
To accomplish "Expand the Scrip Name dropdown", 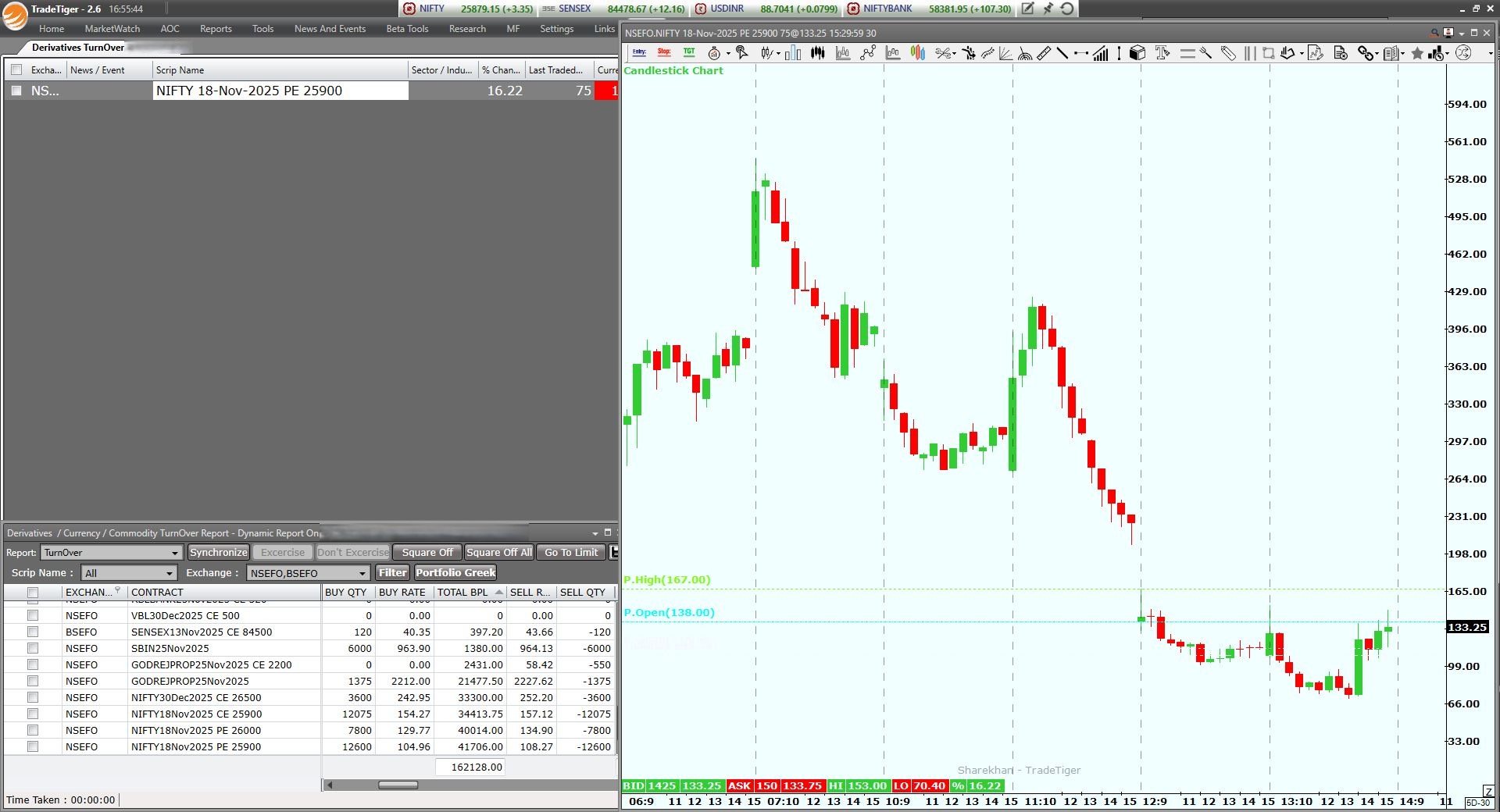I will click(129, 573).
